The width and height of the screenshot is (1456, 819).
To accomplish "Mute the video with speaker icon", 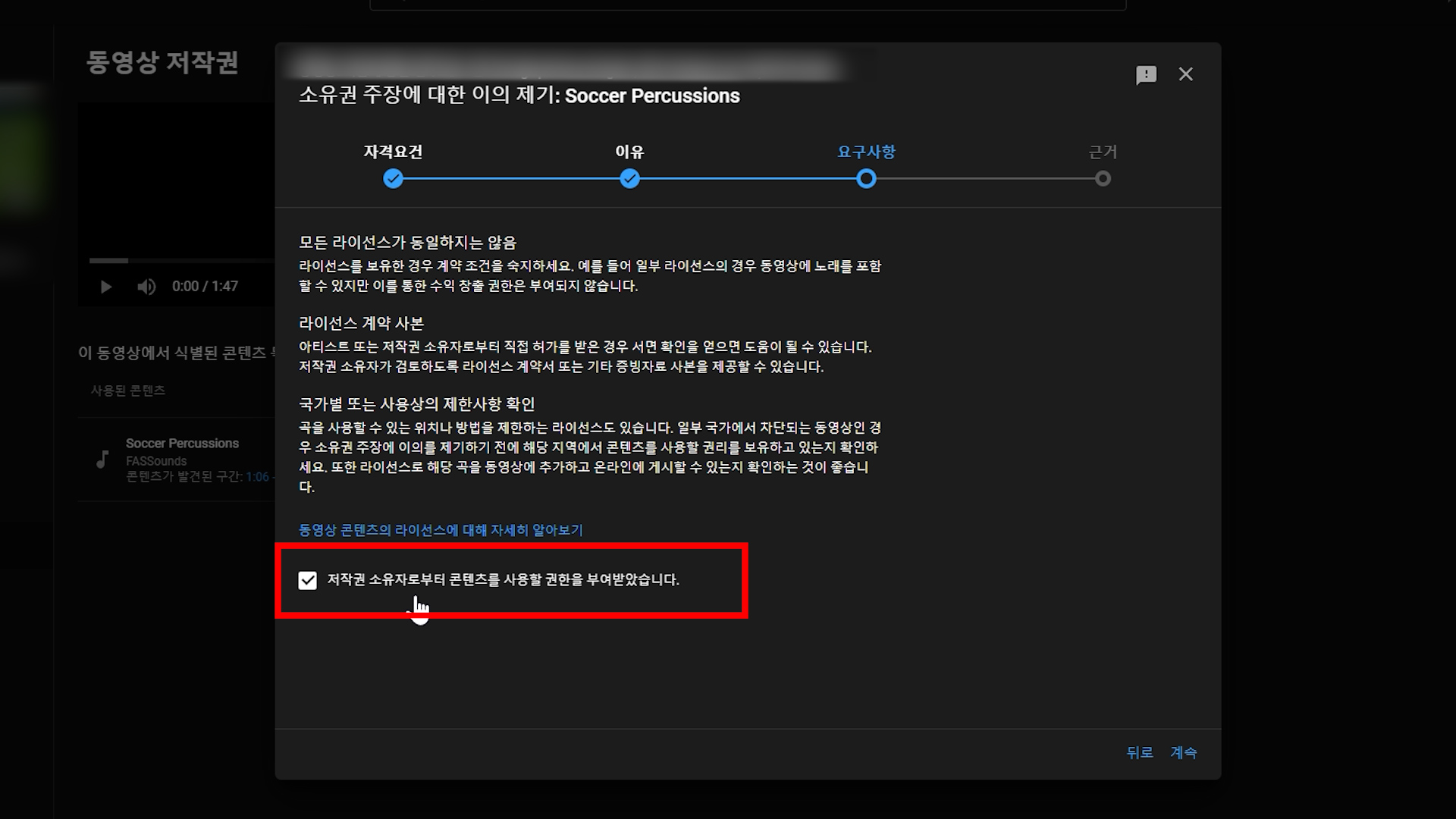I will click(146, 287).
